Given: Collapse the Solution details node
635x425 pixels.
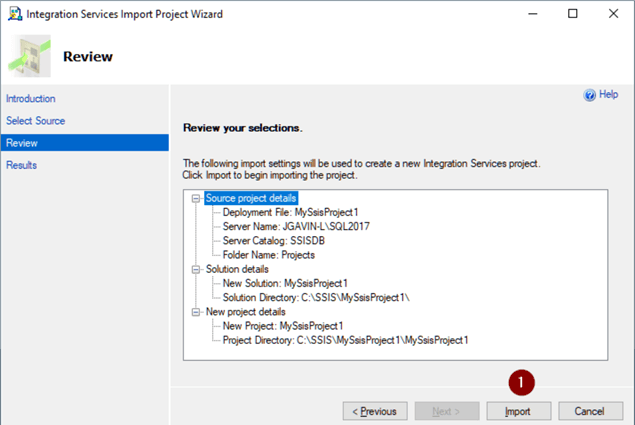Looking at the screenshot, I should pyautogui.click(x=196, y=269).
